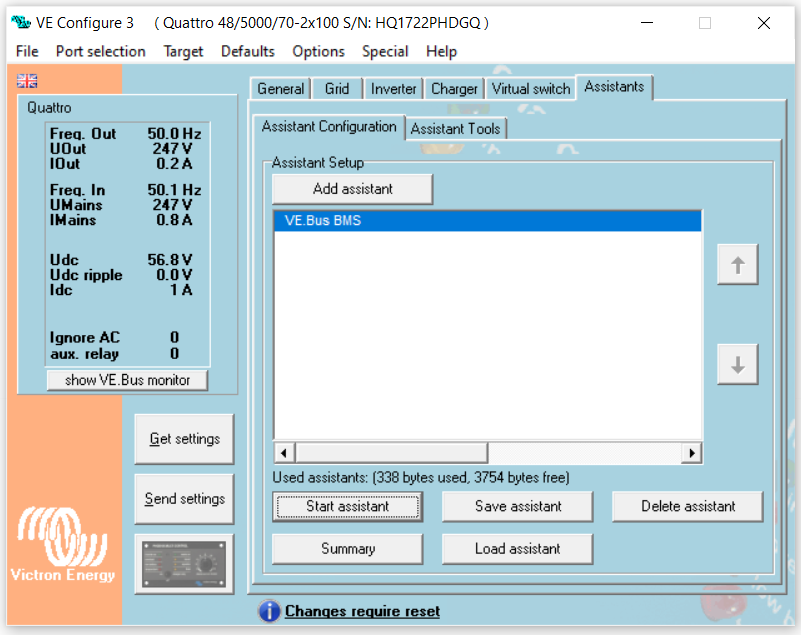This screenshot has height=635, width=801.
Task: Click Add assistant button
Action: coord(352,189)
